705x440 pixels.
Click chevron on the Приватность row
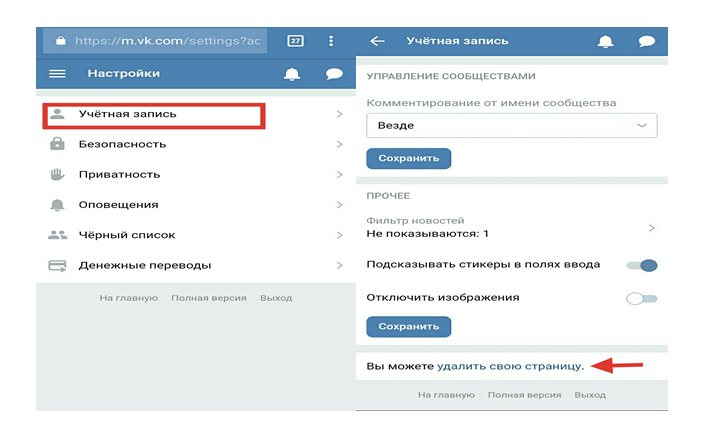click(339, 174)
